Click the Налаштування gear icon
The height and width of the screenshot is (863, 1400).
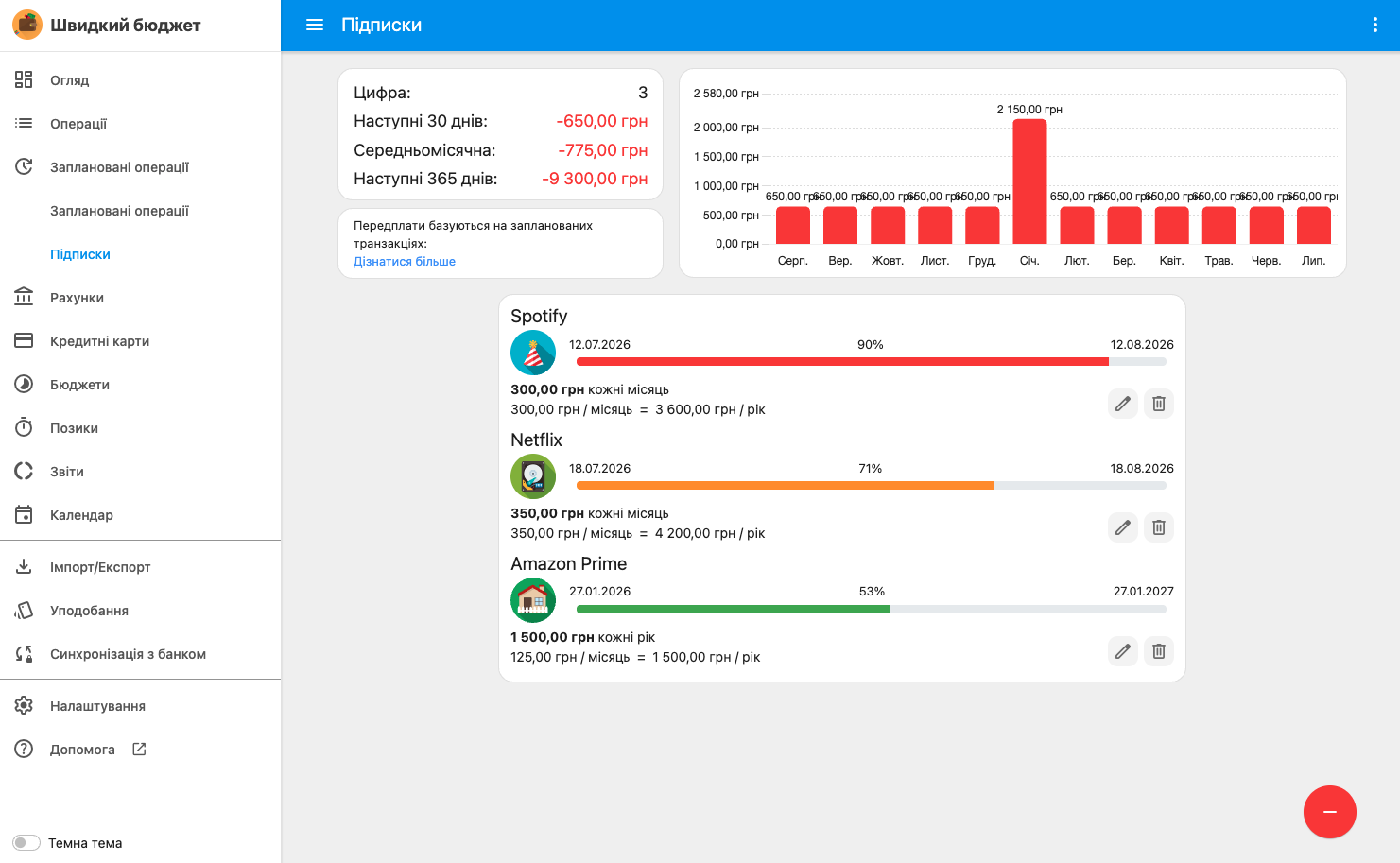[24, 705]
